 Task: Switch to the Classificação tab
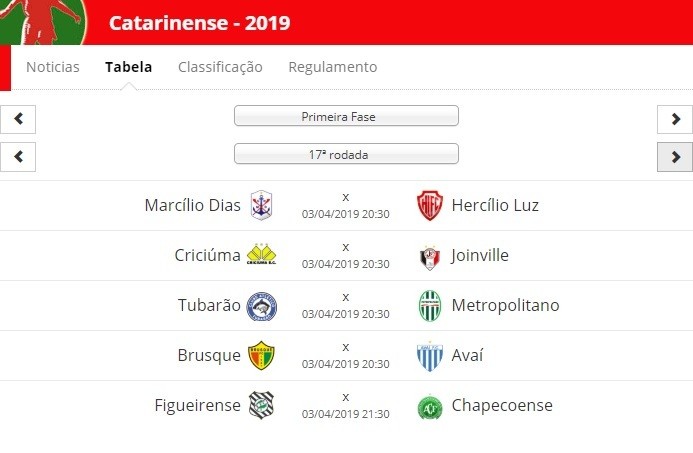tap(220, 67)
